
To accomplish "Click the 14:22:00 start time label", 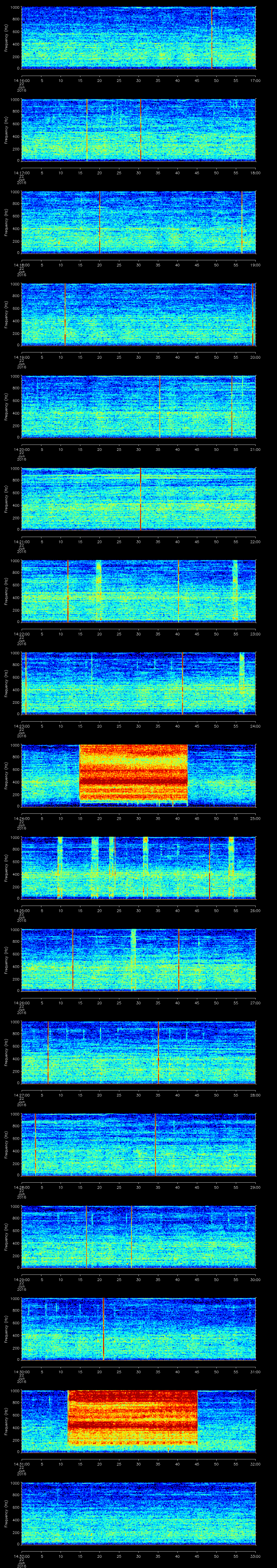I will tap(21, 634).
